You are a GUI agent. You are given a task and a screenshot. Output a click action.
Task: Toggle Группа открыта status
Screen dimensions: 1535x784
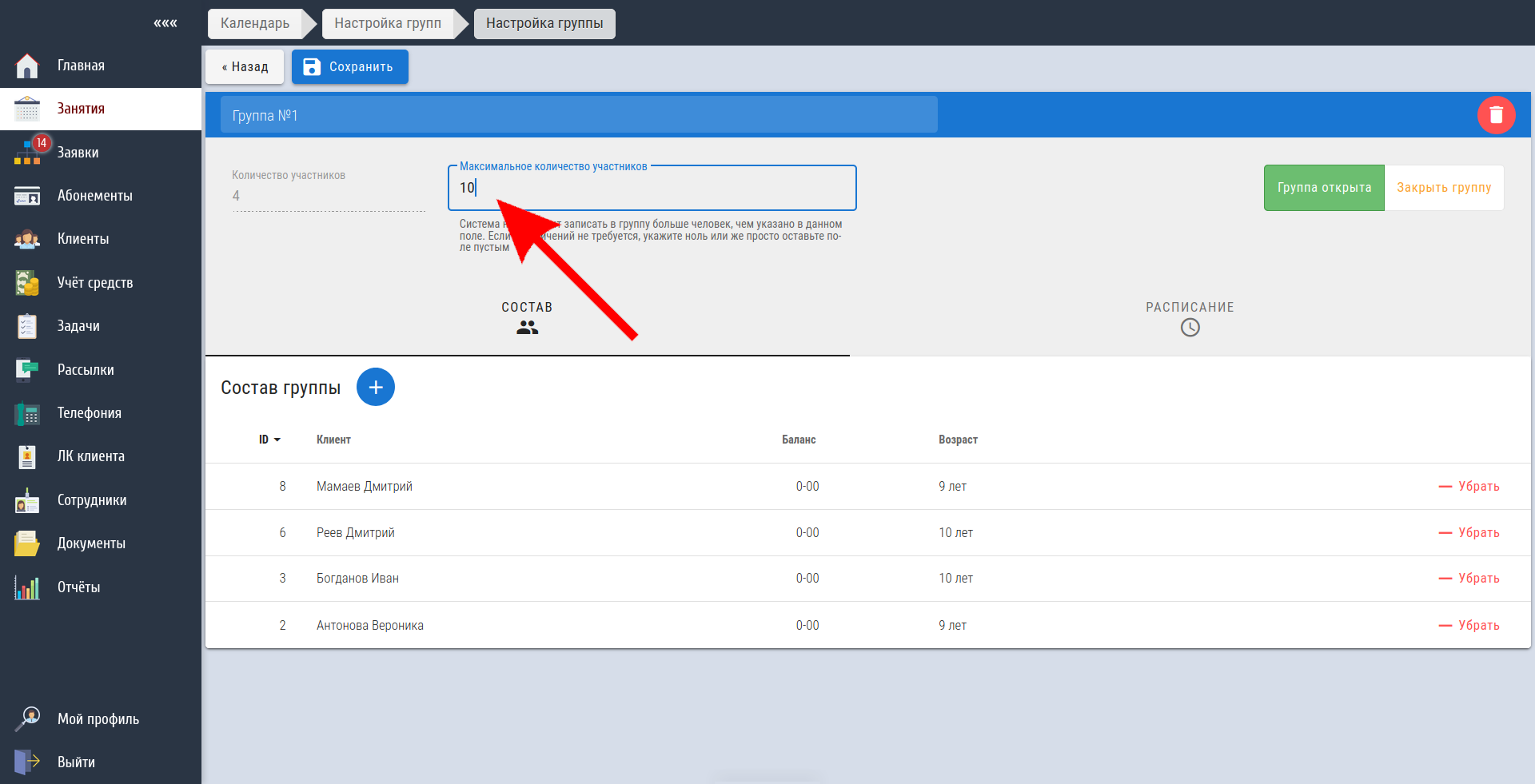tap(1324, 188)
